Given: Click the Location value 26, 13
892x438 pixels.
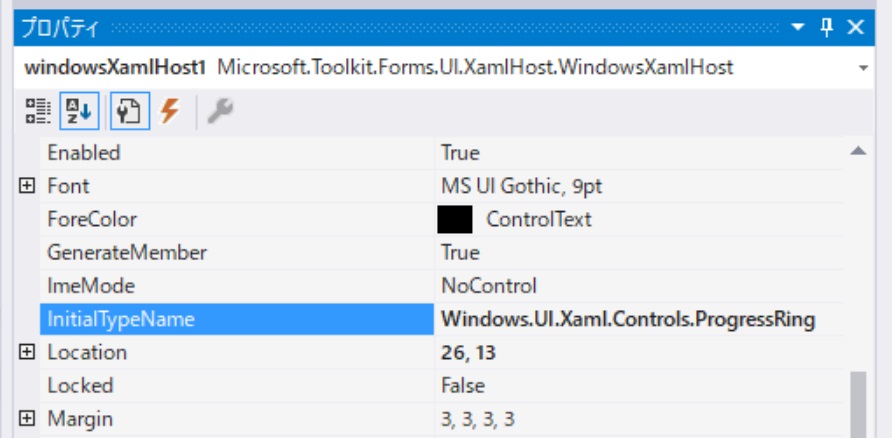Looking at the screenshot, I should click(x=469, y=352).
